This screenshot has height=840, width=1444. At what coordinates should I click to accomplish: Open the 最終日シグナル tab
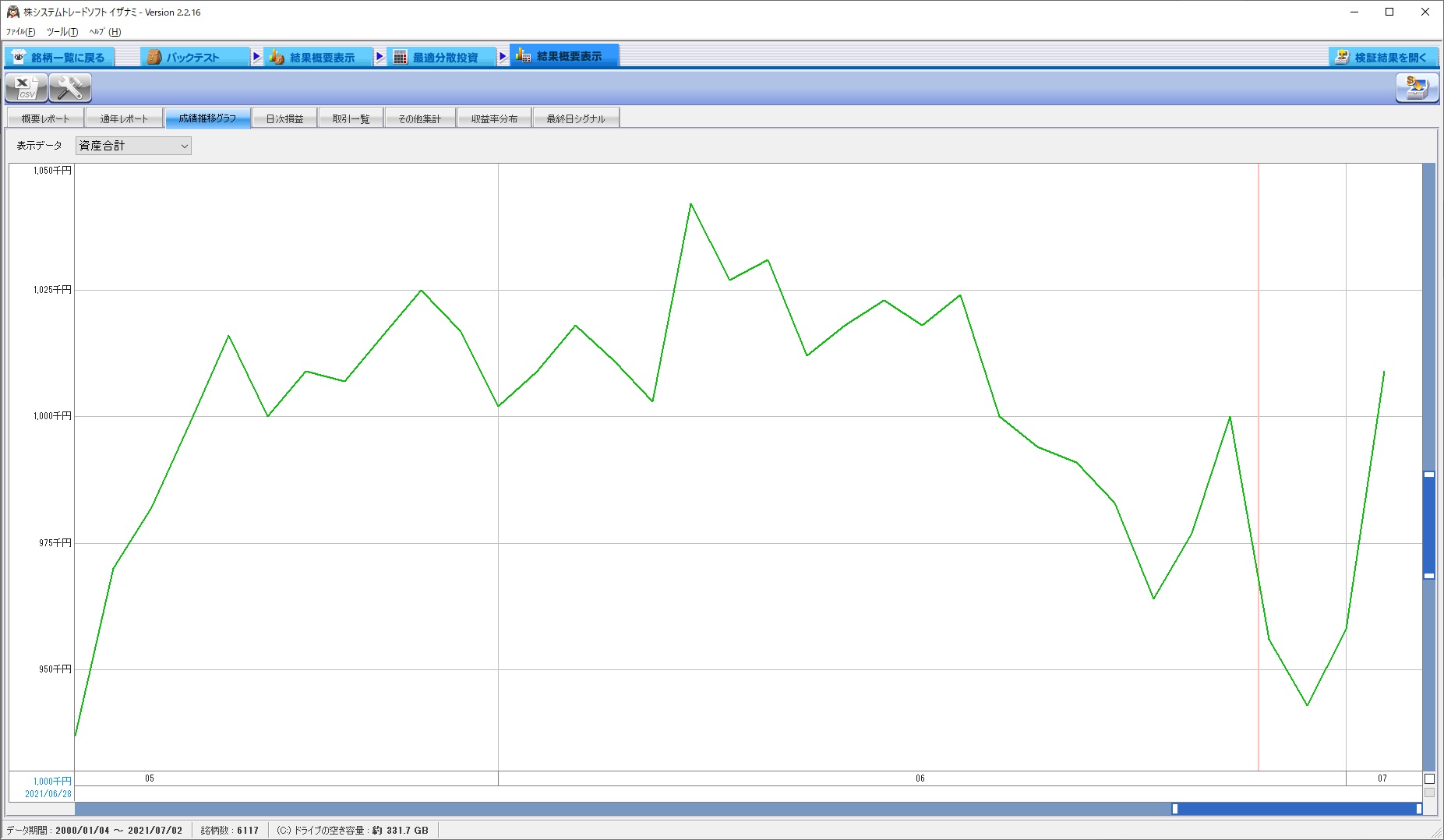tap(575, 118)
